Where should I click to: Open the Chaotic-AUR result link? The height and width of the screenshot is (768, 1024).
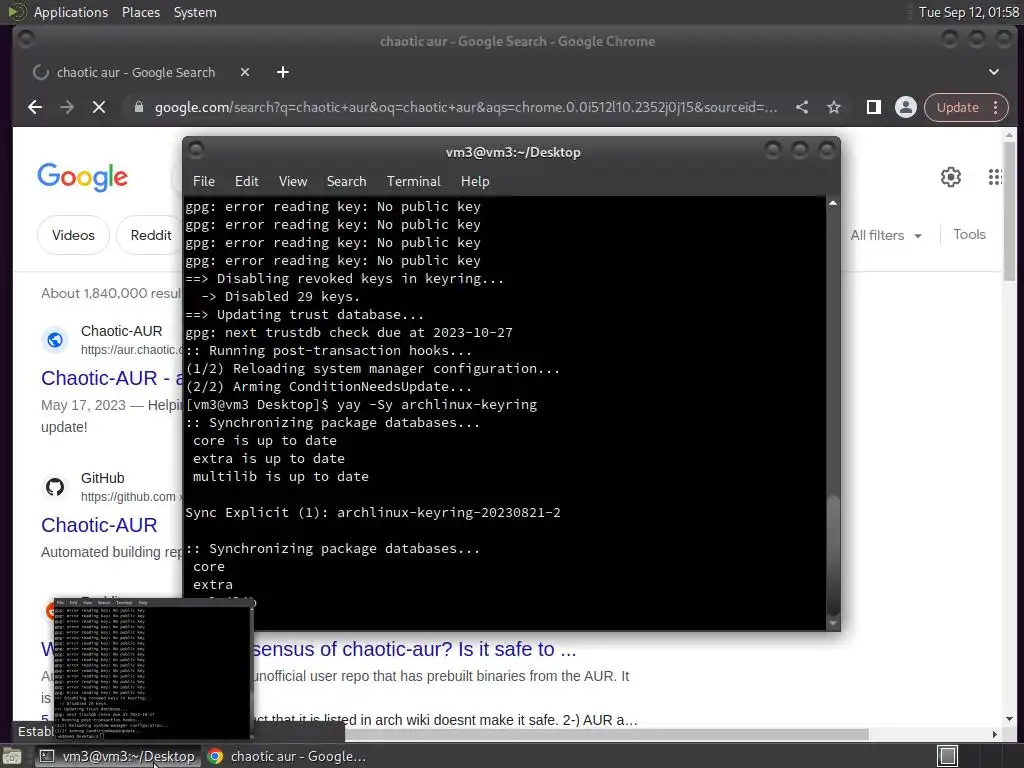pyautogui.click(x=112, y=377)
